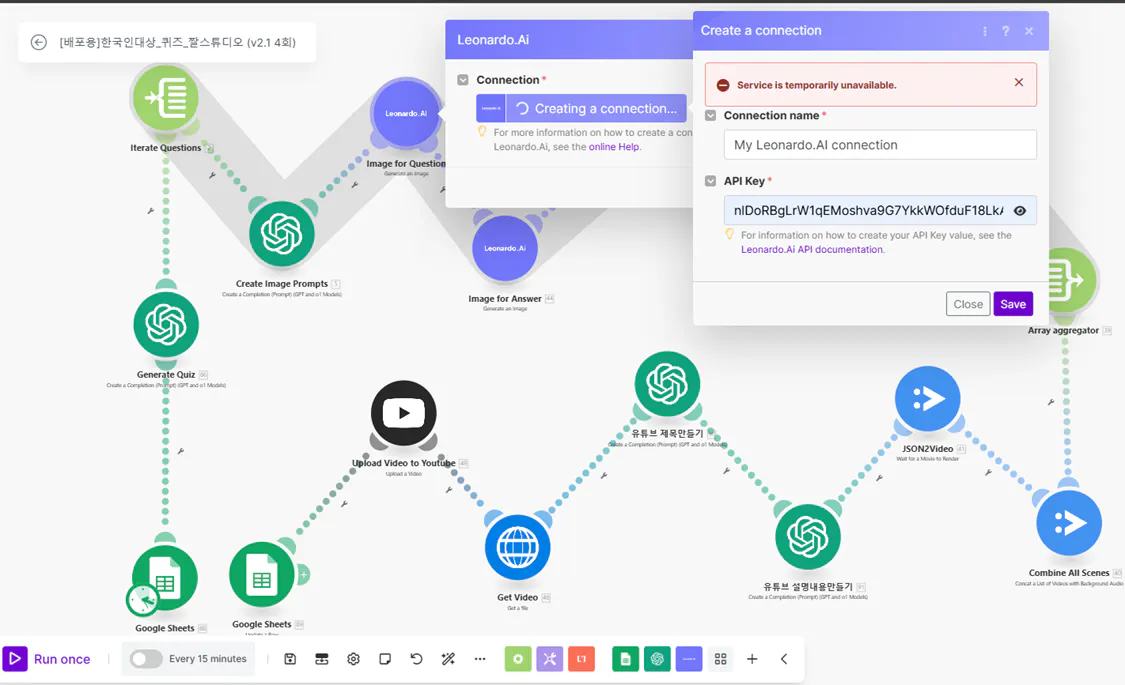Image resolution: width=1125 pixels, height=685 pixels.
Task: Open the Google Sheets trigger module with clock
Action: (x=165, y=578)
